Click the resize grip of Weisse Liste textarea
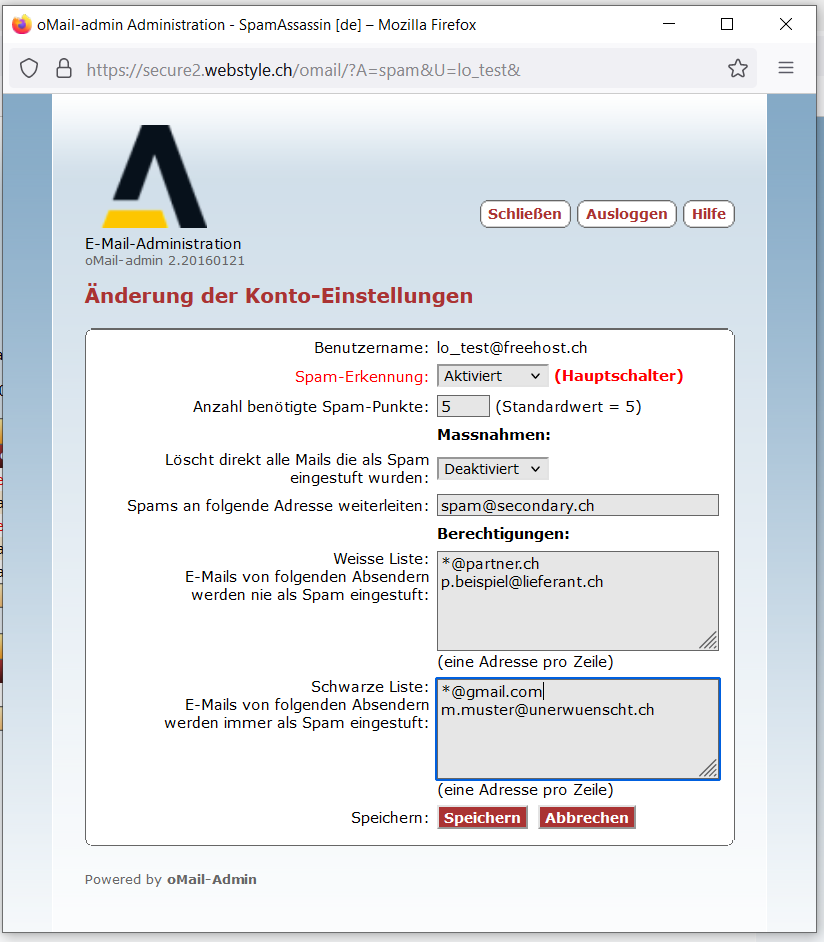 (708, 640)
